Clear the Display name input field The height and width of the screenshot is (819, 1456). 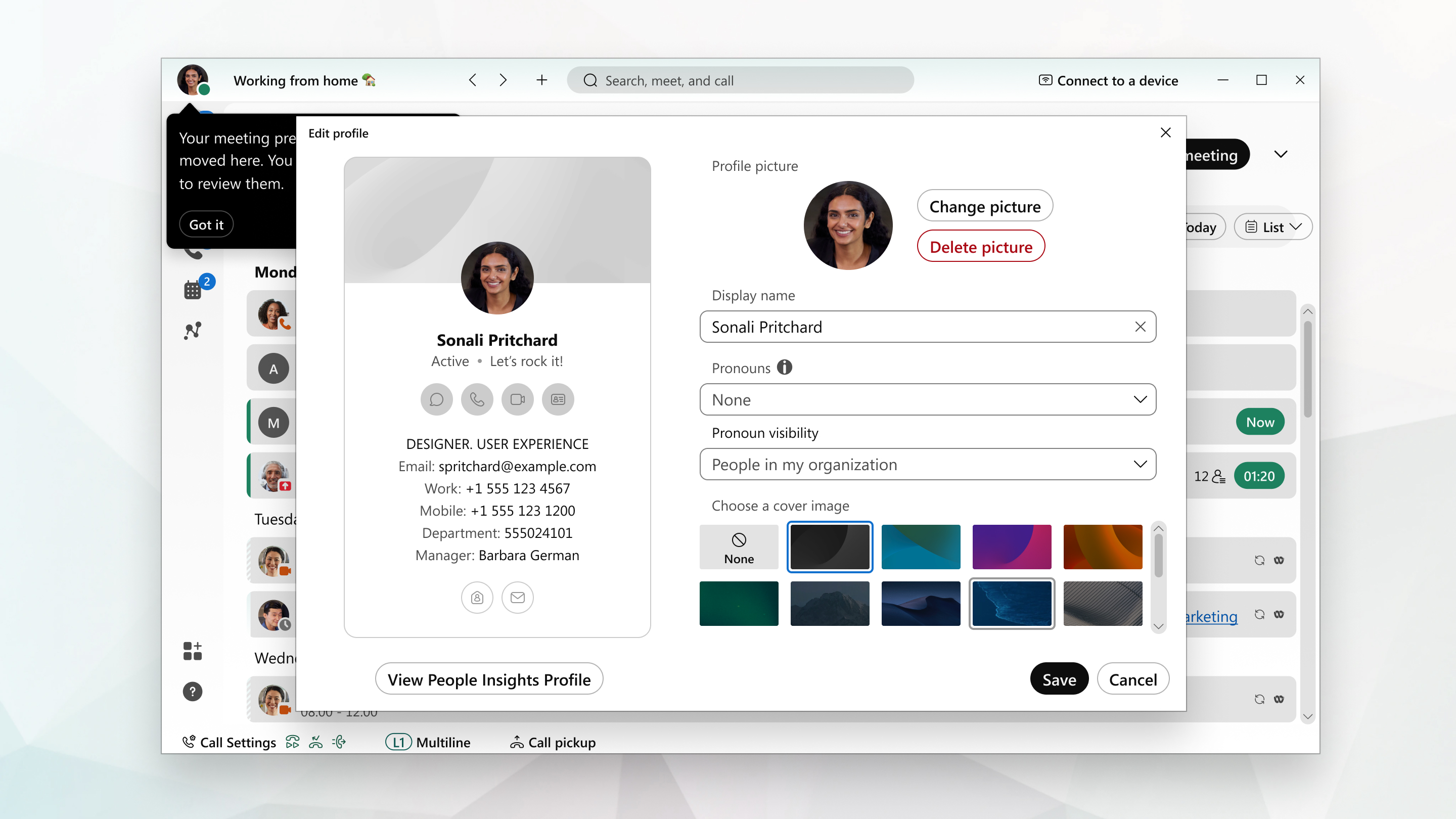pyautogui.click(x=1138, y=327)
